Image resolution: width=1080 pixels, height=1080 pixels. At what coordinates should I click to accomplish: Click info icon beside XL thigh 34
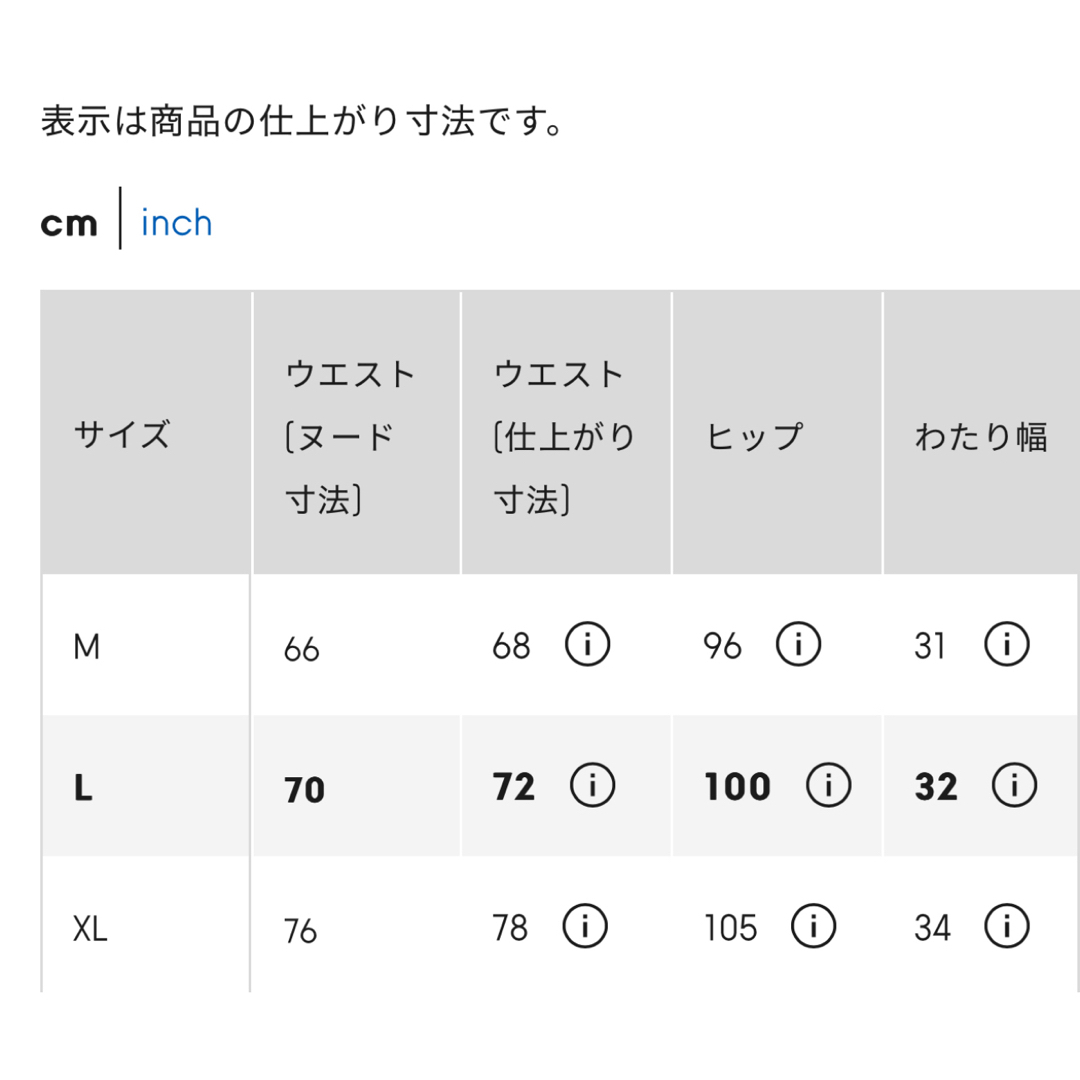pyautogui.click(x=1006, y=926)
